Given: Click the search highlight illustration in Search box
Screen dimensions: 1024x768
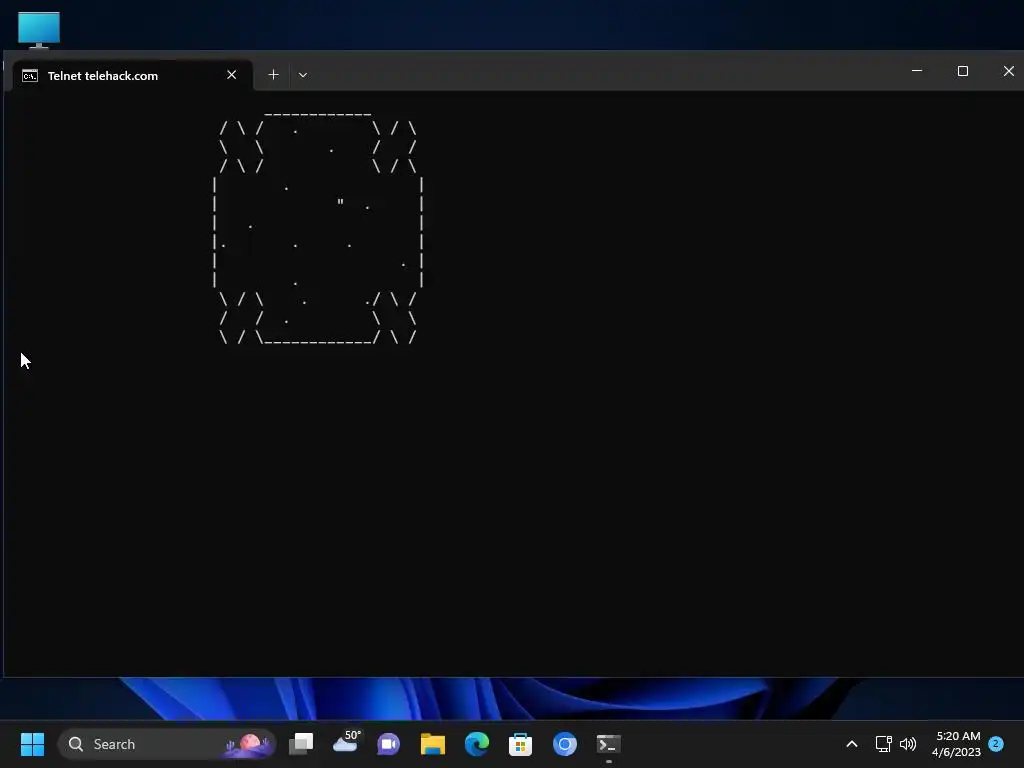Looking at the screenshot, I should click(248, 744).
